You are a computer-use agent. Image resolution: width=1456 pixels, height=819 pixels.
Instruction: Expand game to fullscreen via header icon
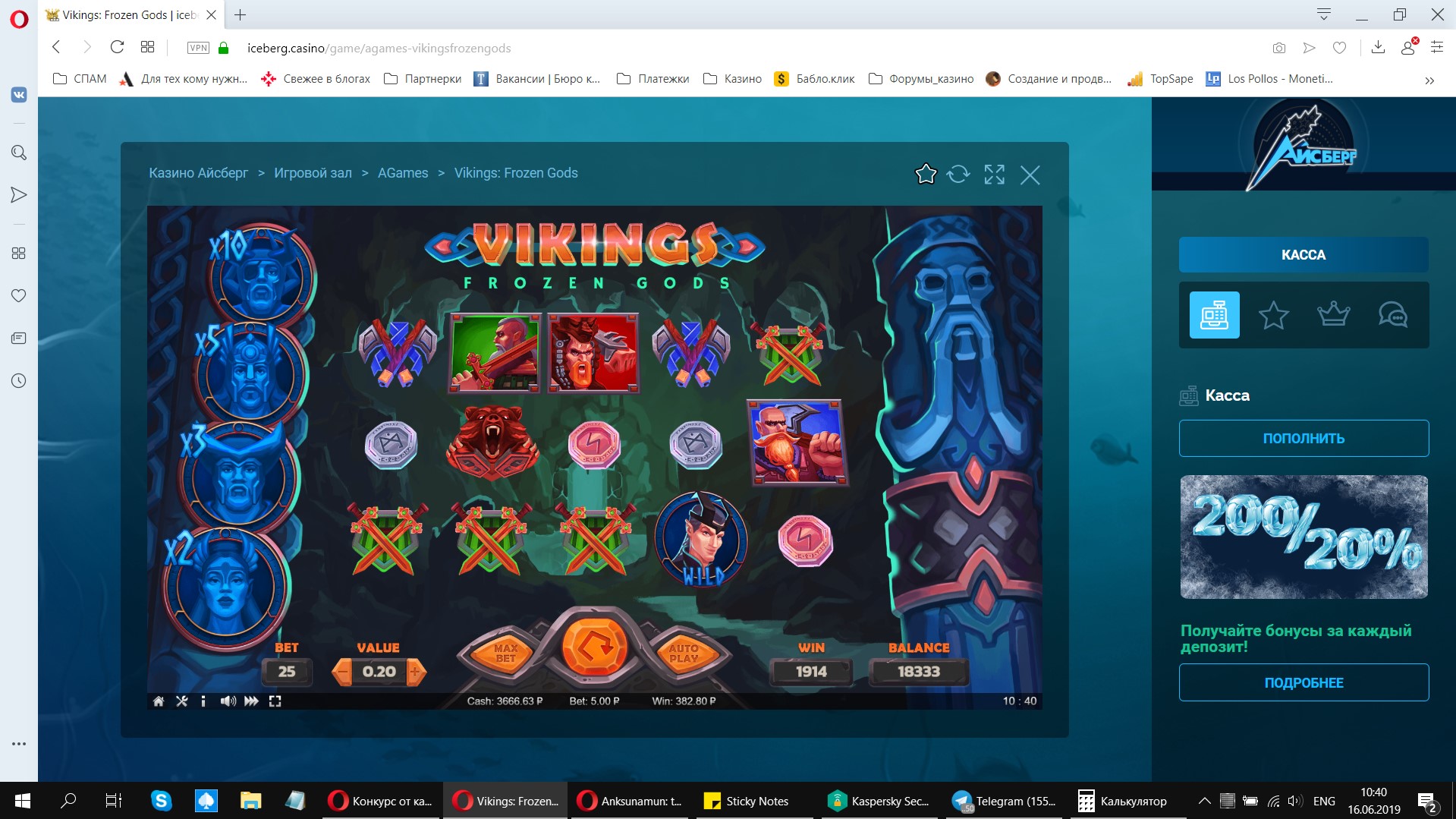[994, 175]
